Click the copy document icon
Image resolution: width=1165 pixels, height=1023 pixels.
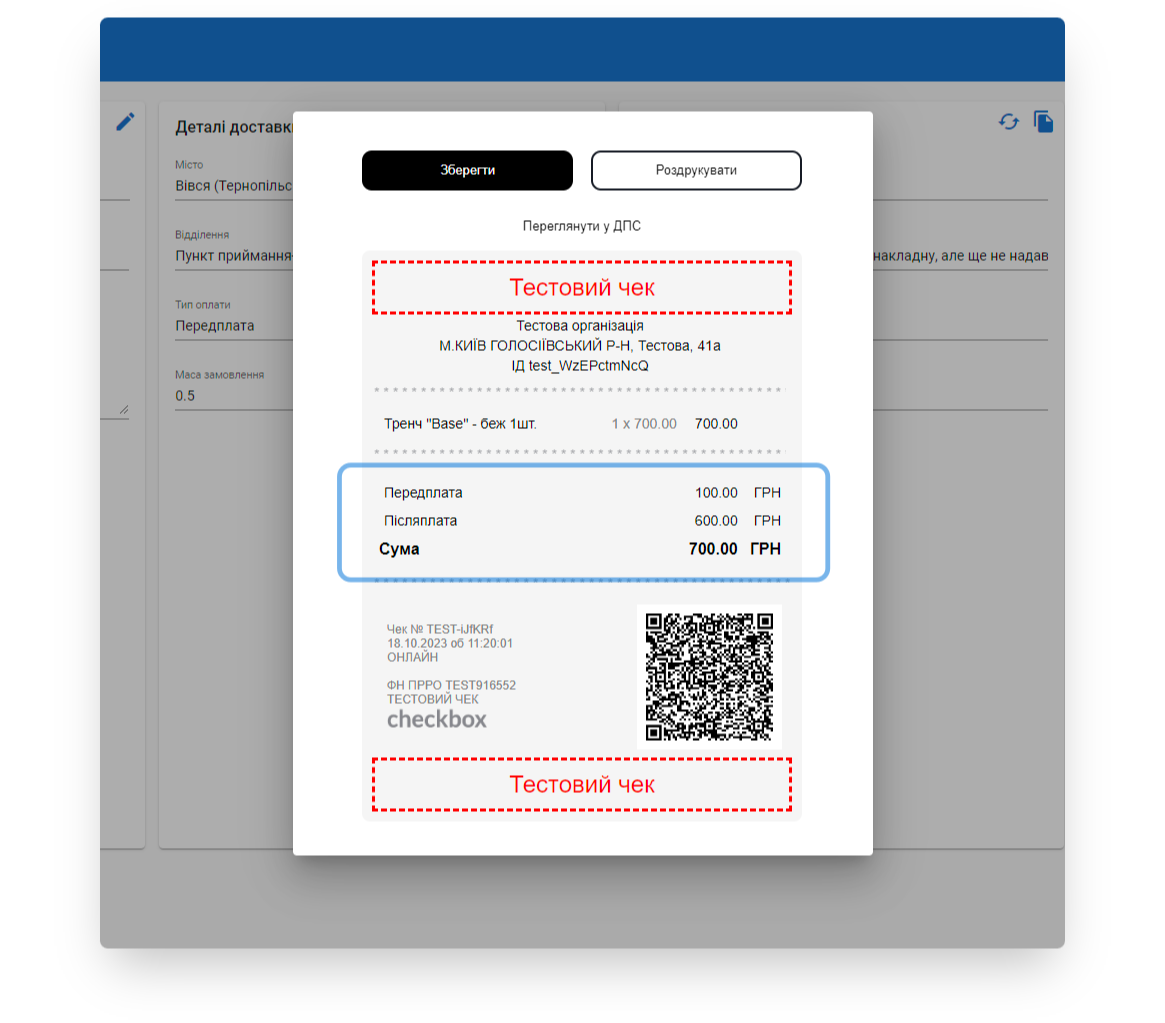tap(1043, 122)
